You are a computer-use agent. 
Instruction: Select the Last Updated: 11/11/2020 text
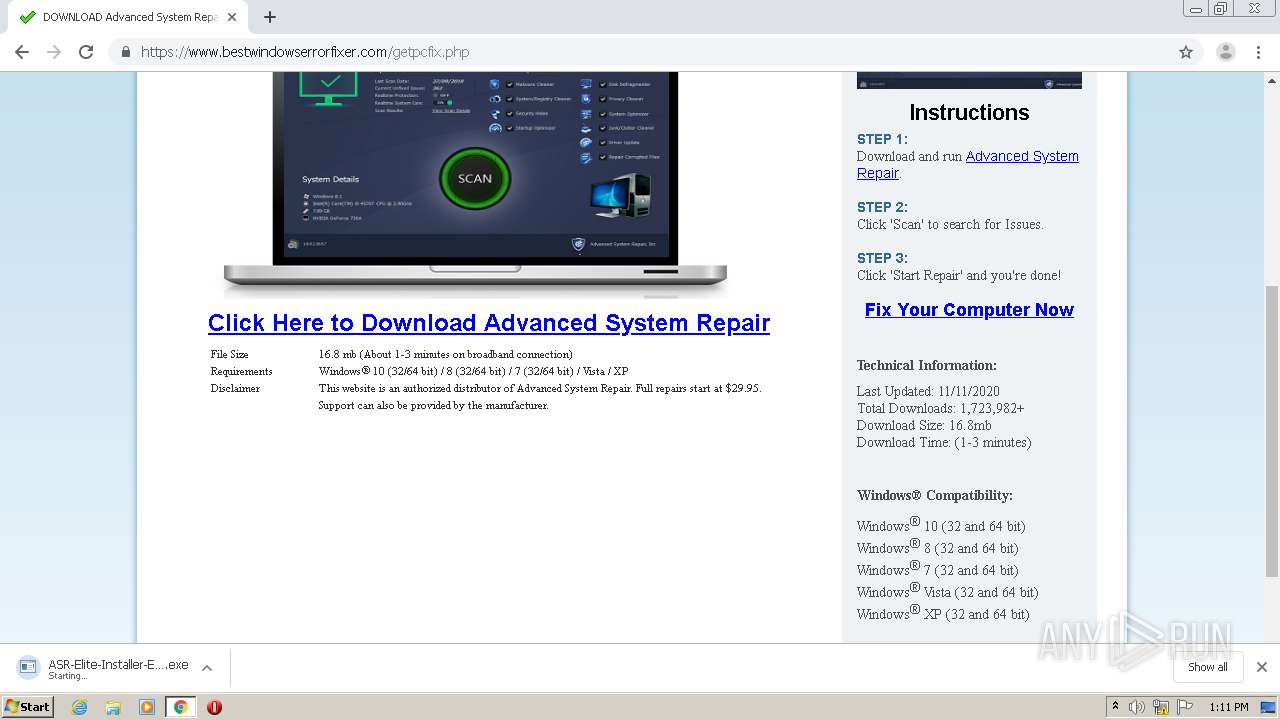(928, 391)
